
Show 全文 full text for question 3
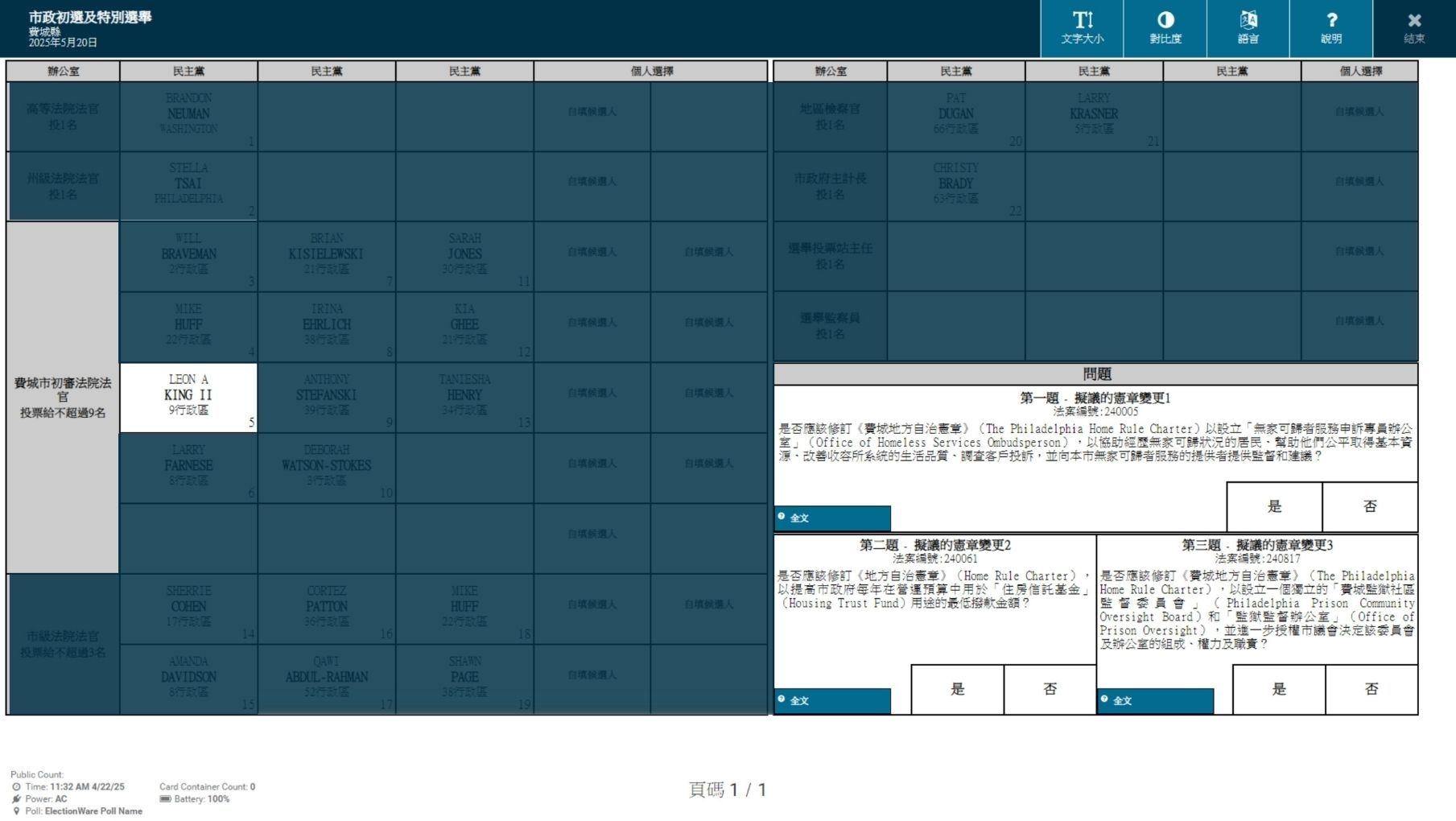click(1155, 700)
